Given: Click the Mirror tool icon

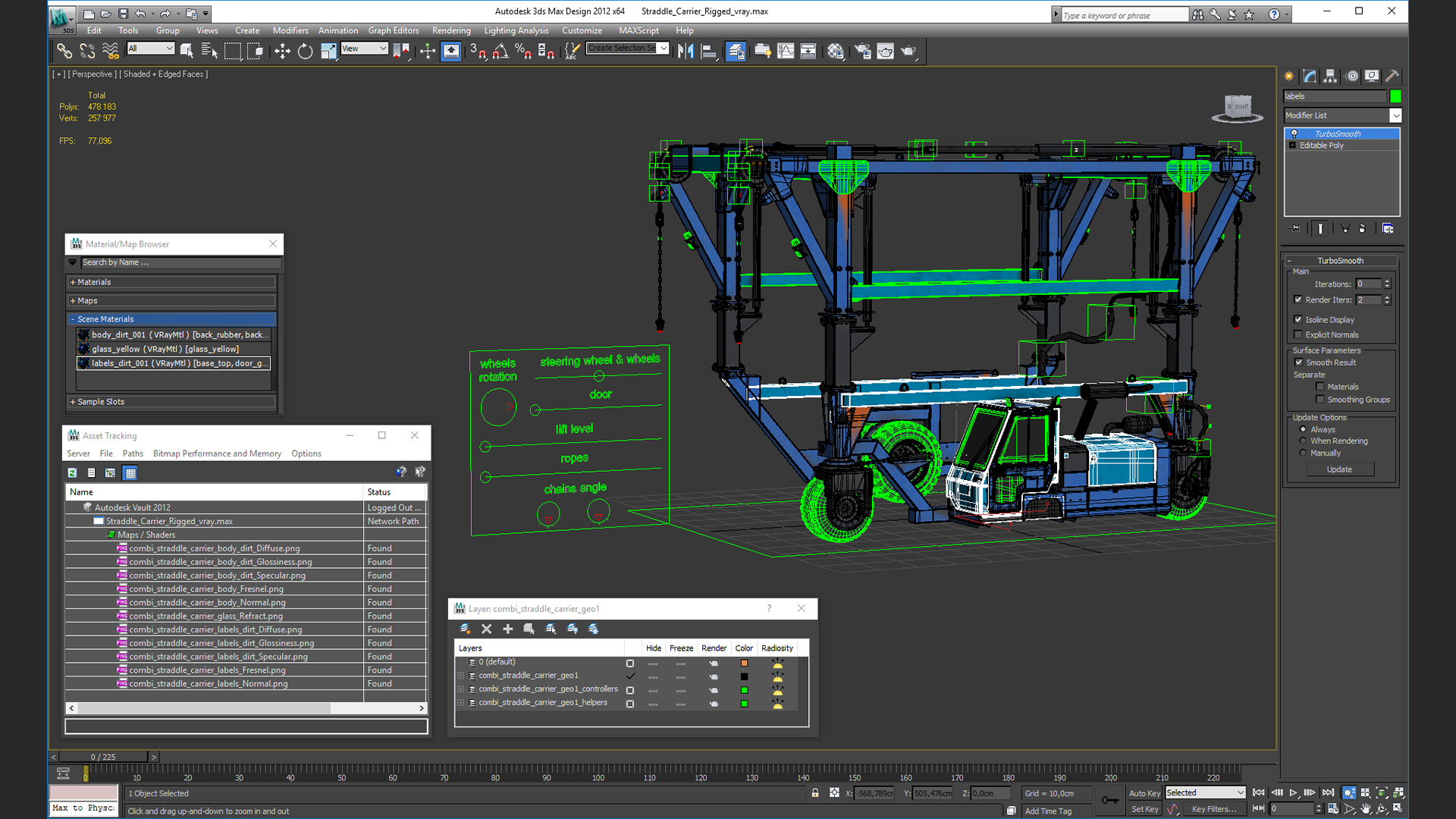Looking at the screenshot, I should (x=686, y=51).
